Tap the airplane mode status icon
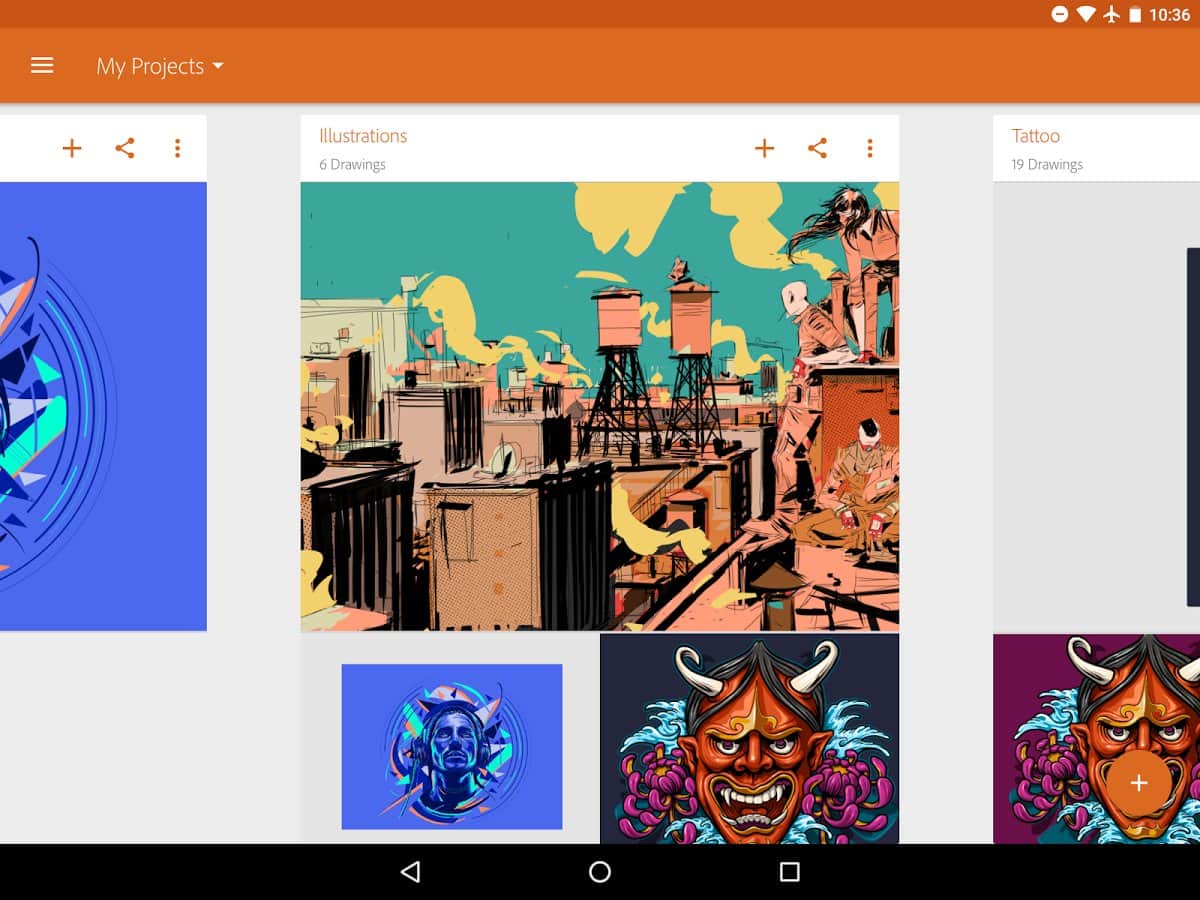This screenshot has width=1200, height=900. tap(1111, 15)
